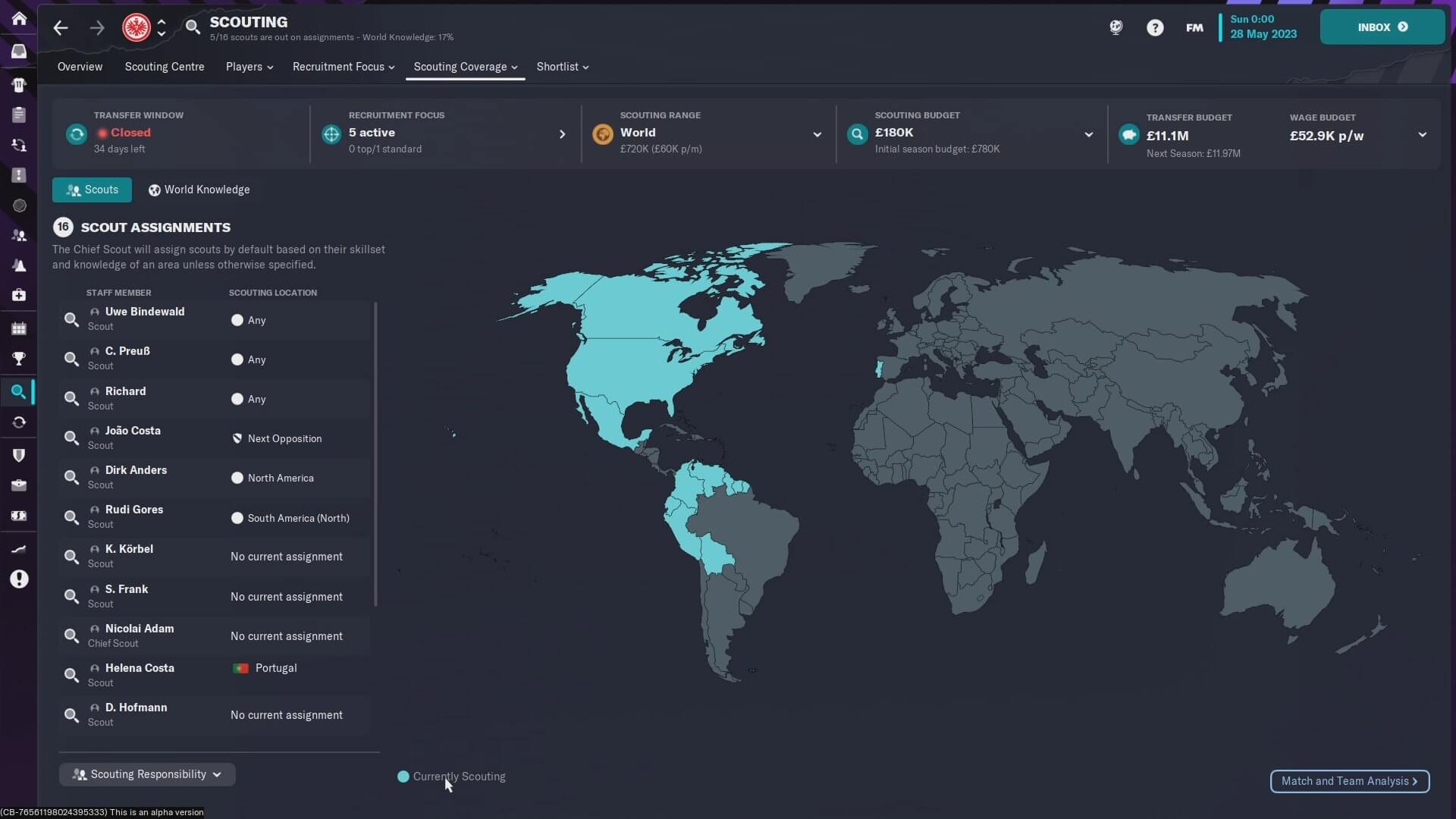Expand the Shortlist menu dropdown

point(563,67)
